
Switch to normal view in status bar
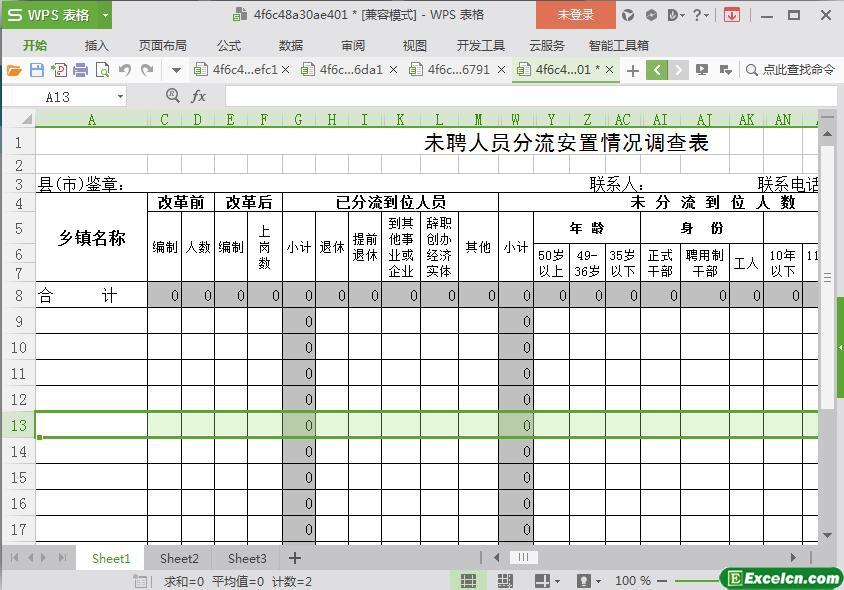coord(468,581)
